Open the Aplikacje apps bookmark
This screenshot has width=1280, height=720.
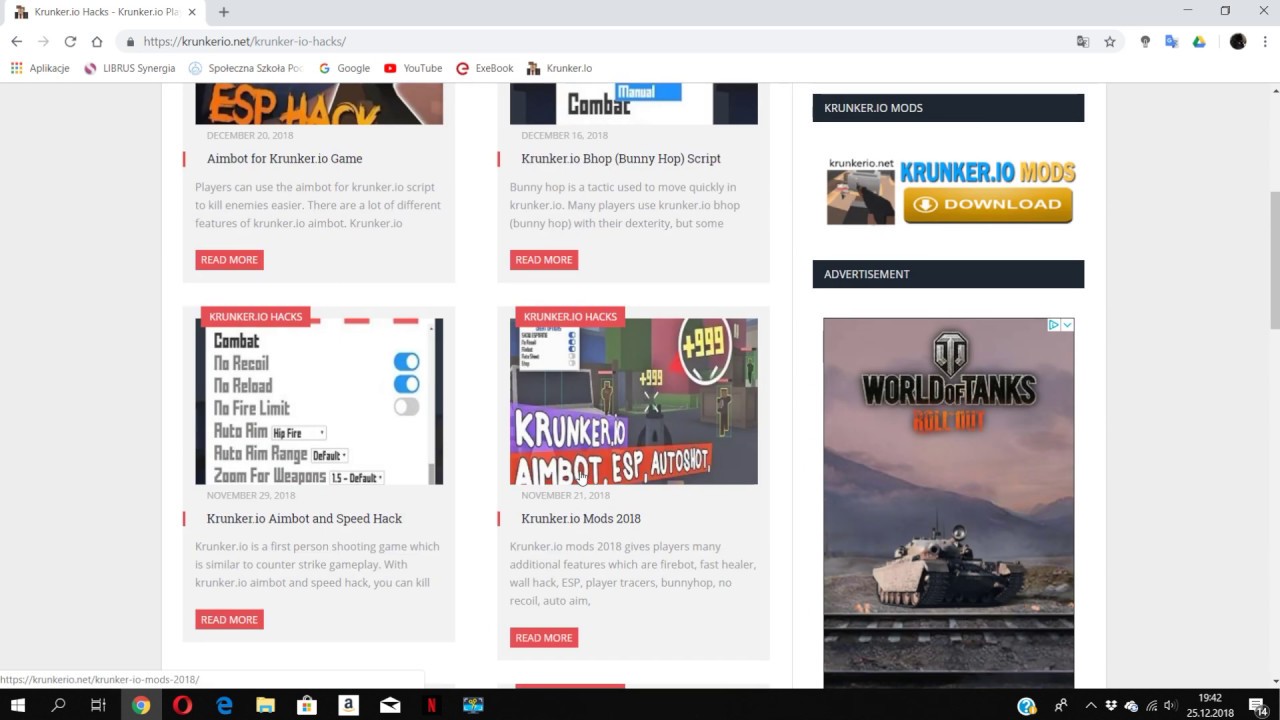click(x=40, y=68)
